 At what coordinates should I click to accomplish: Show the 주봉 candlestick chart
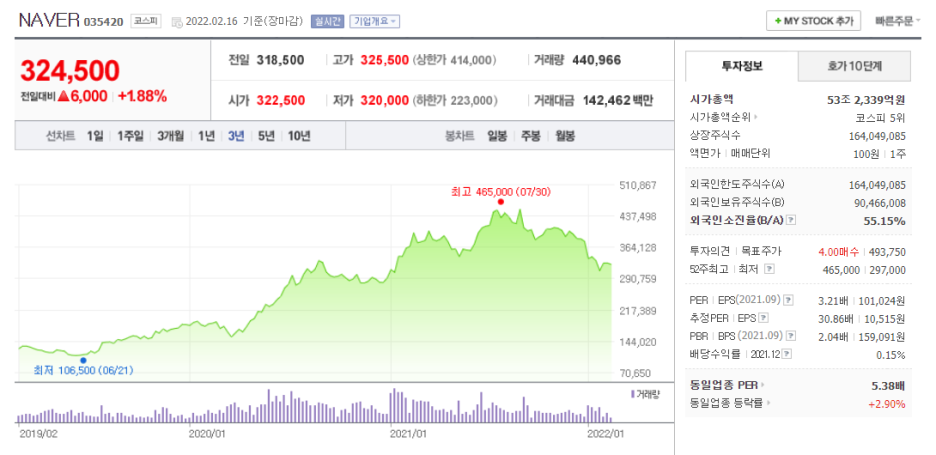click(531, 136)
